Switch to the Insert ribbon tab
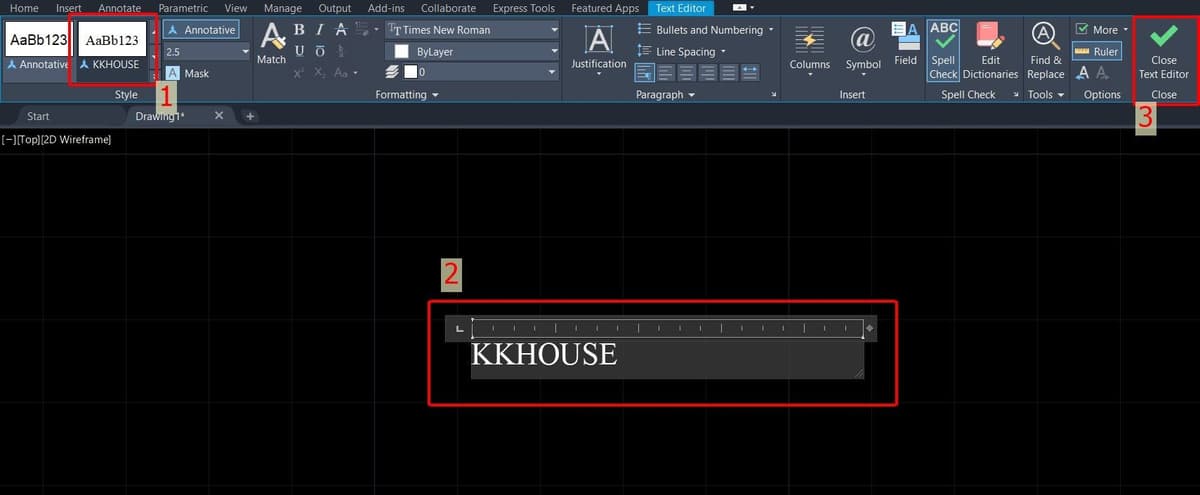This screenshot has height=495, width=1200. (69, 8)
